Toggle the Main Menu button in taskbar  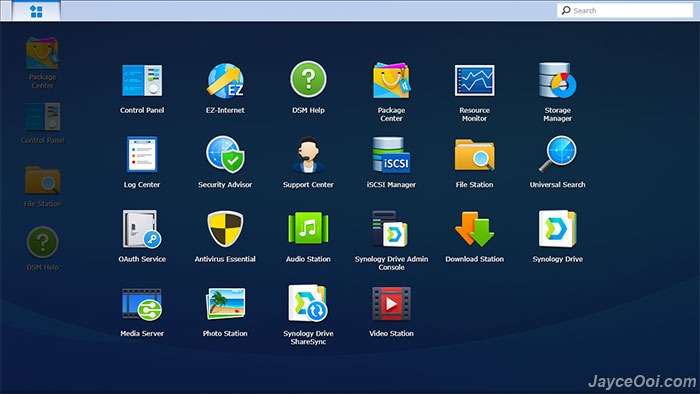click(36, 11)
